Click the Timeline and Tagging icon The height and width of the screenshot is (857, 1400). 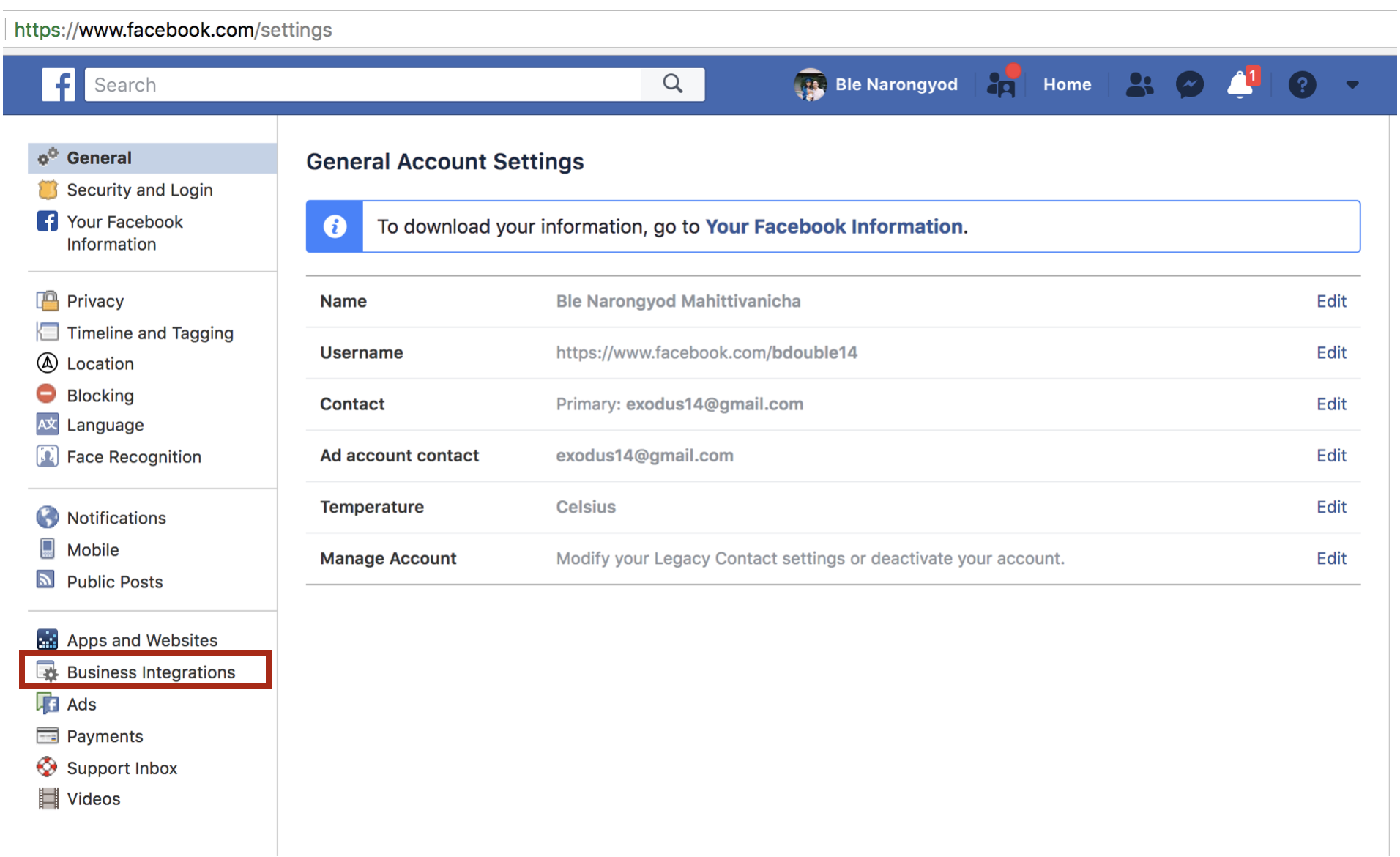(x=48, y=332)
